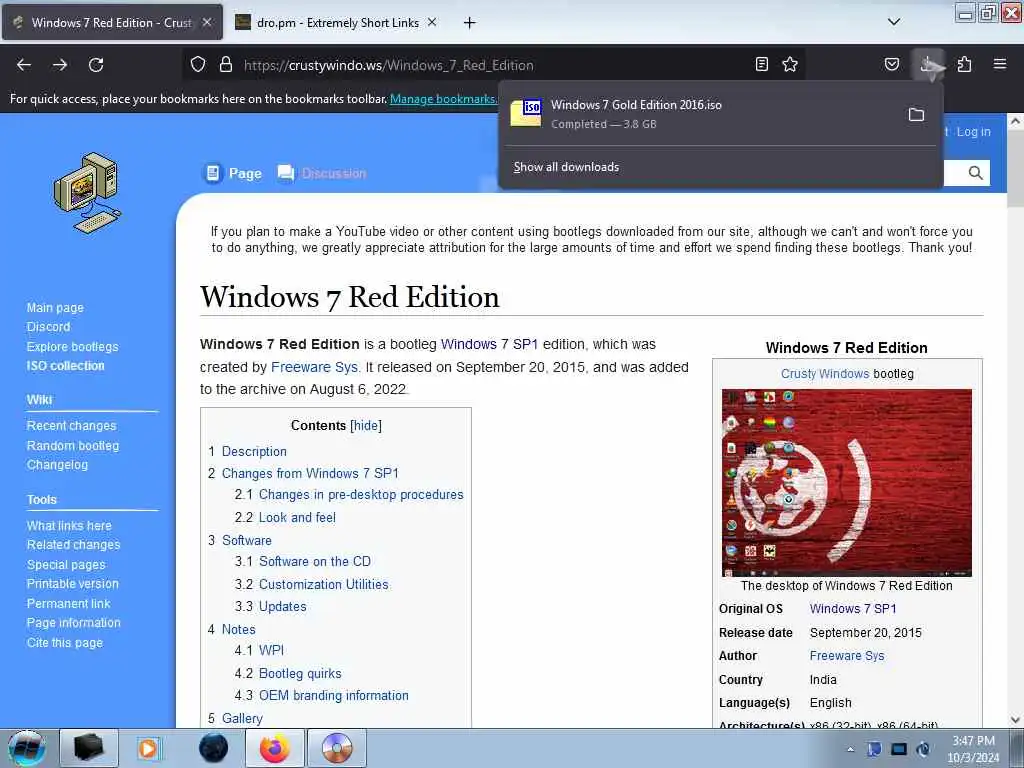
Task: Jump to Bootleg quirks section
Action: 300,673
